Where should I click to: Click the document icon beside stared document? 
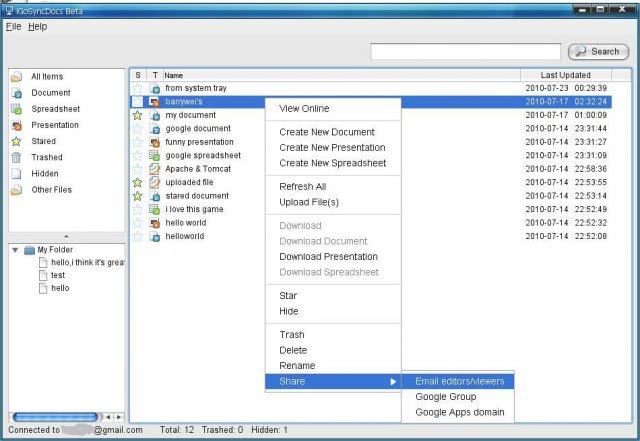(155, 196)
